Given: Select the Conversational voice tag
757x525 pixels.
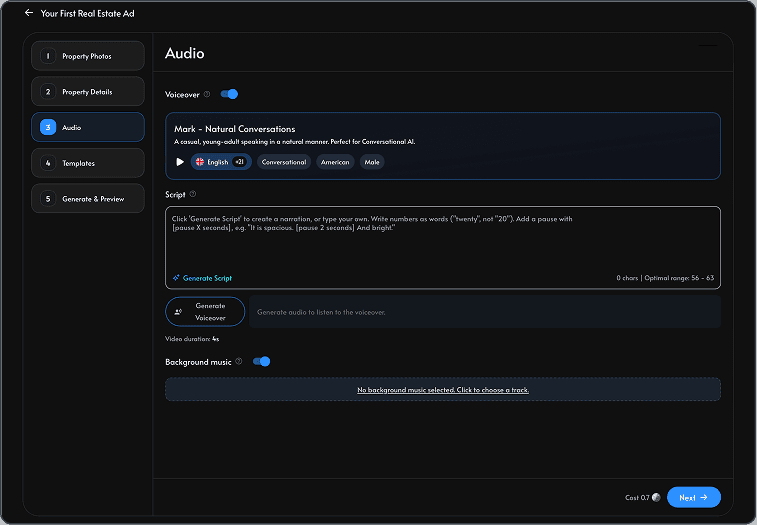Looking at the screenshot, I should click(284, 162).
